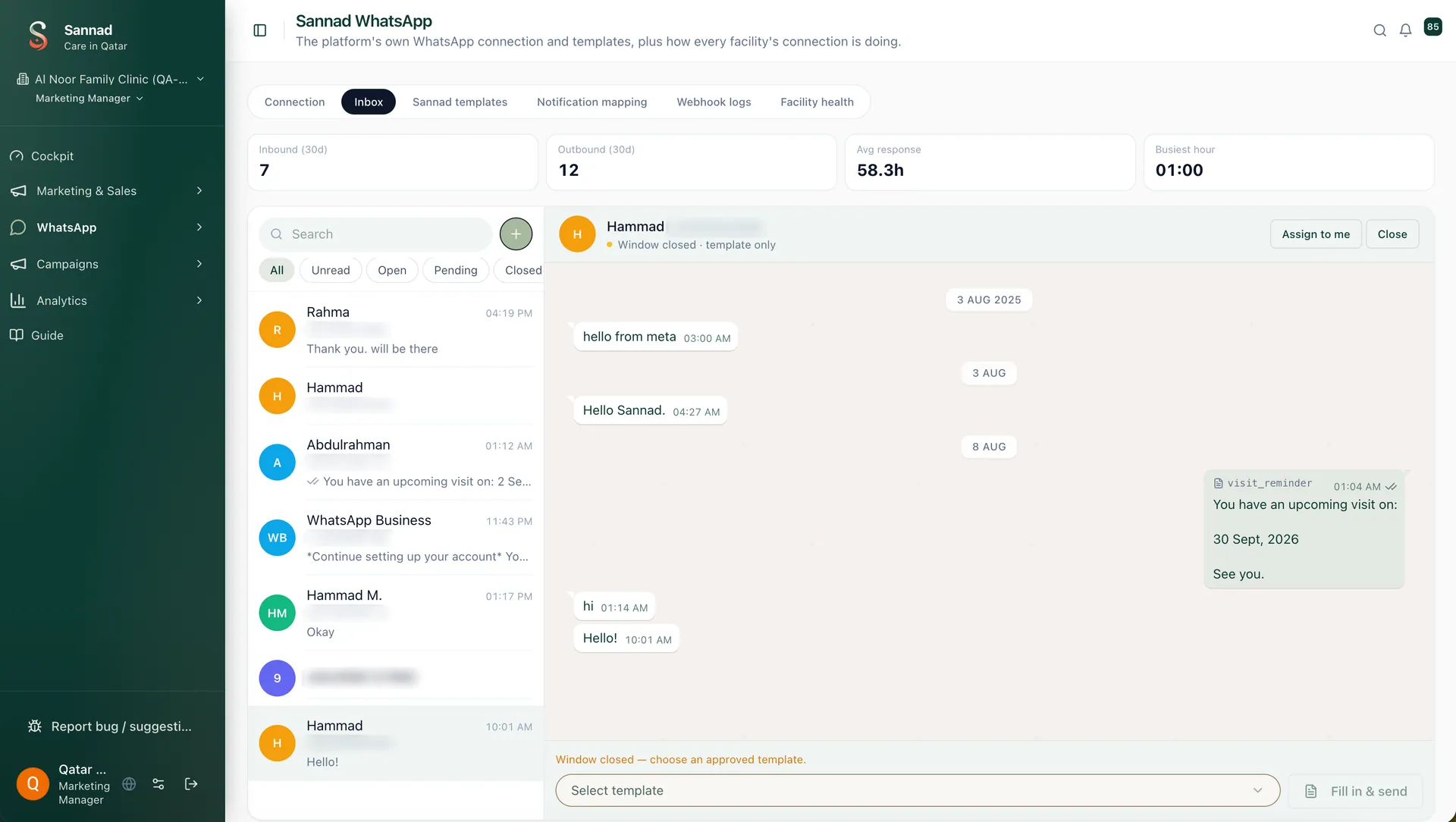The height and width of the screenshot is (822, 1456).
Task: Click the green HM avatar
Action: [278, 613]
